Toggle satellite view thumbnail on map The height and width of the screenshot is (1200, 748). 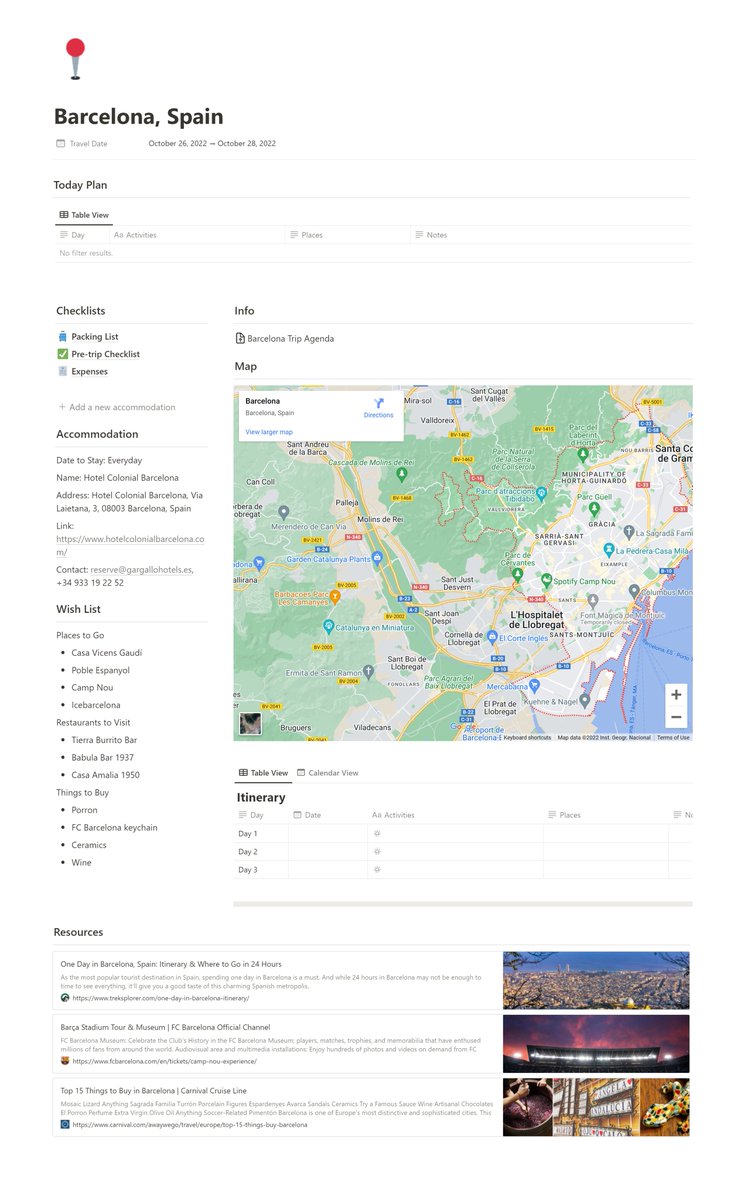[x=250, y=723]
